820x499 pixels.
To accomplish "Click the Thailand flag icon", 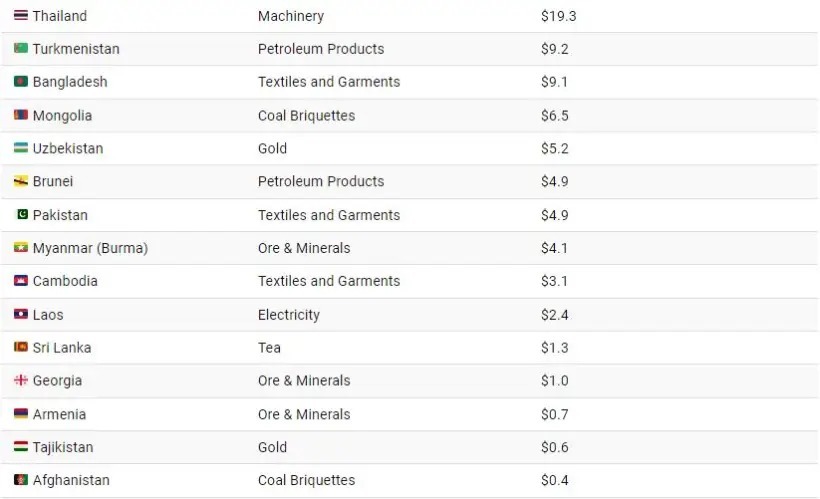I will pyautogui.click(x=21, y=15).
